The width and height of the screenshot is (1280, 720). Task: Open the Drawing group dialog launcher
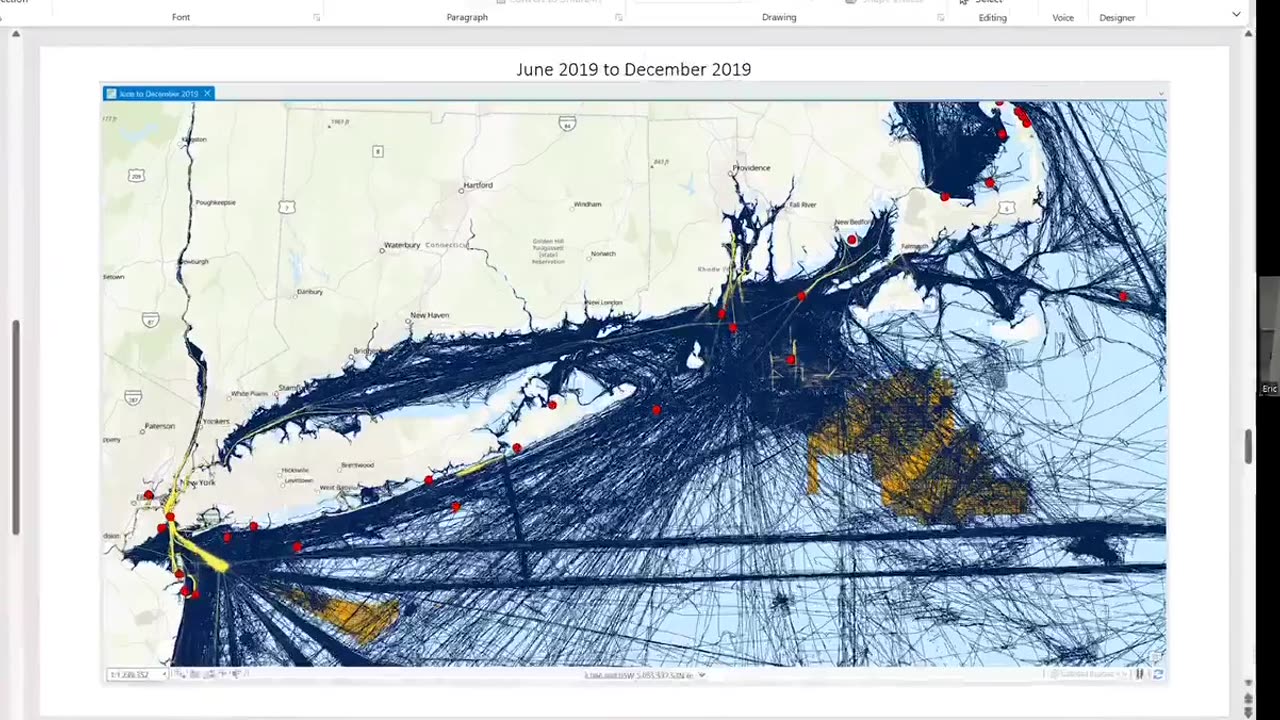point(940,17)
